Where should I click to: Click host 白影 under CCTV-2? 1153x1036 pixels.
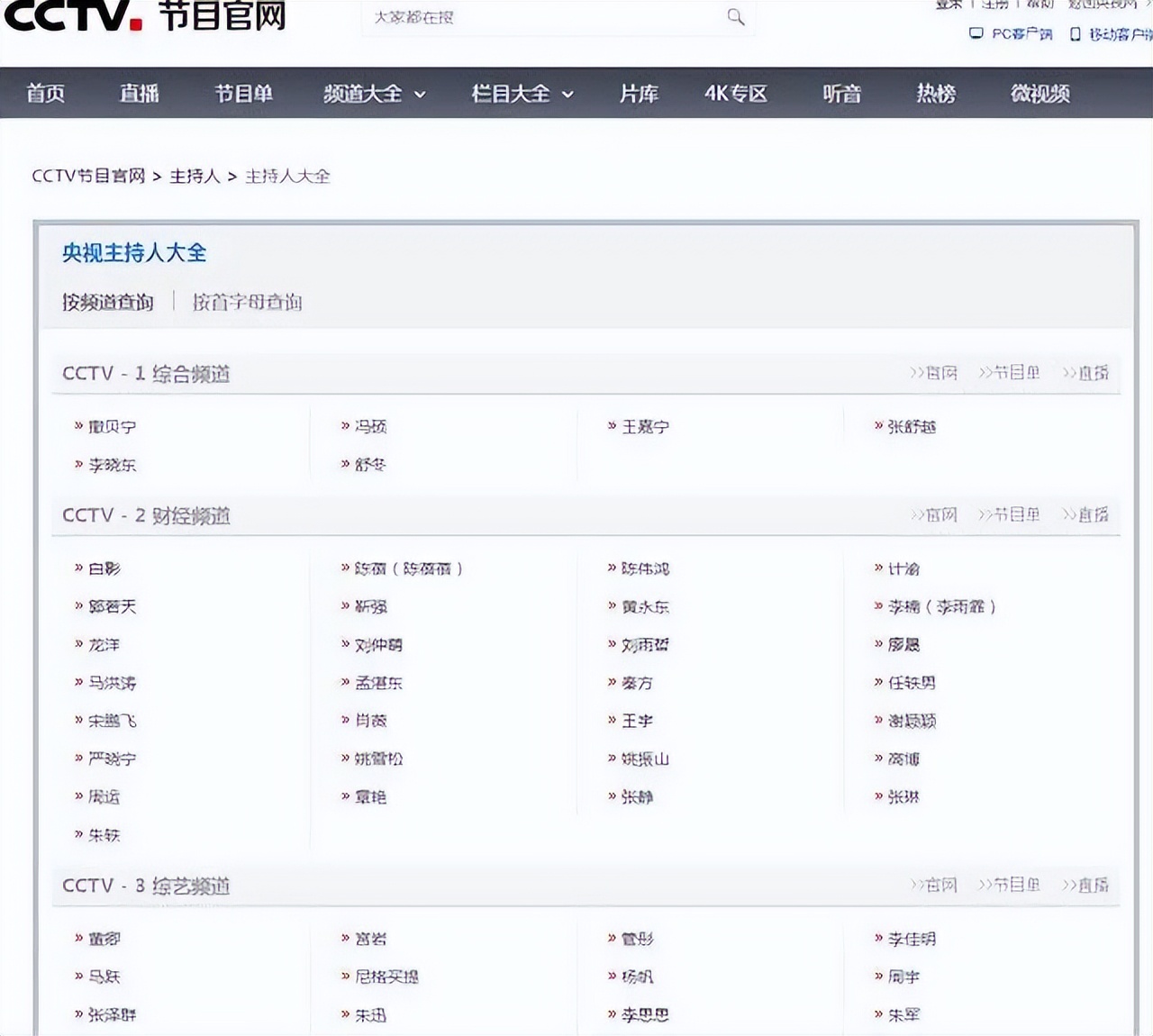pyautogui.click(x=106, y=568)
